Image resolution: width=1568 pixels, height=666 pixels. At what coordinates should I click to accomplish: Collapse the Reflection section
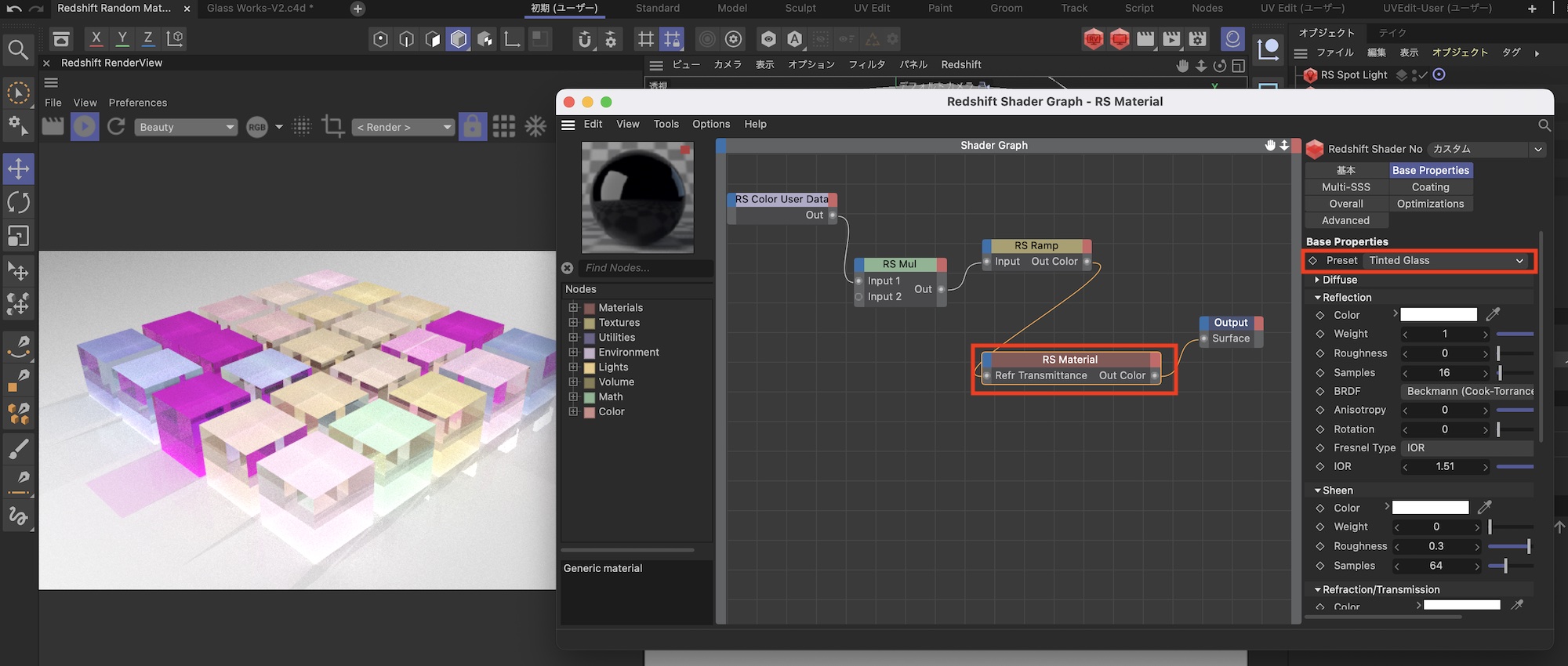coord(1318,298)
